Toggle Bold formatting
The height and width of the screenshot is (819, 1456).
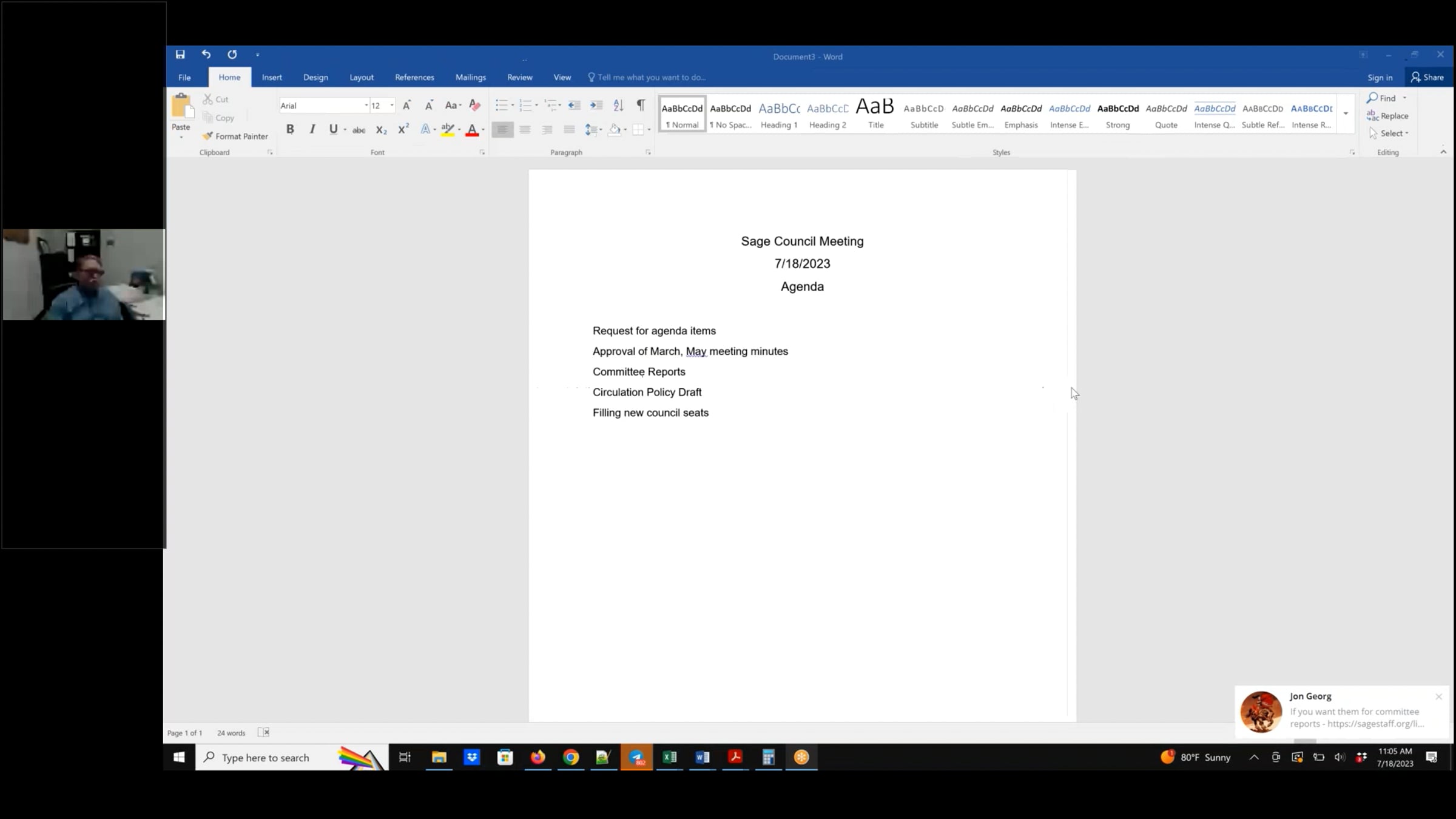[x=290, y=129]
